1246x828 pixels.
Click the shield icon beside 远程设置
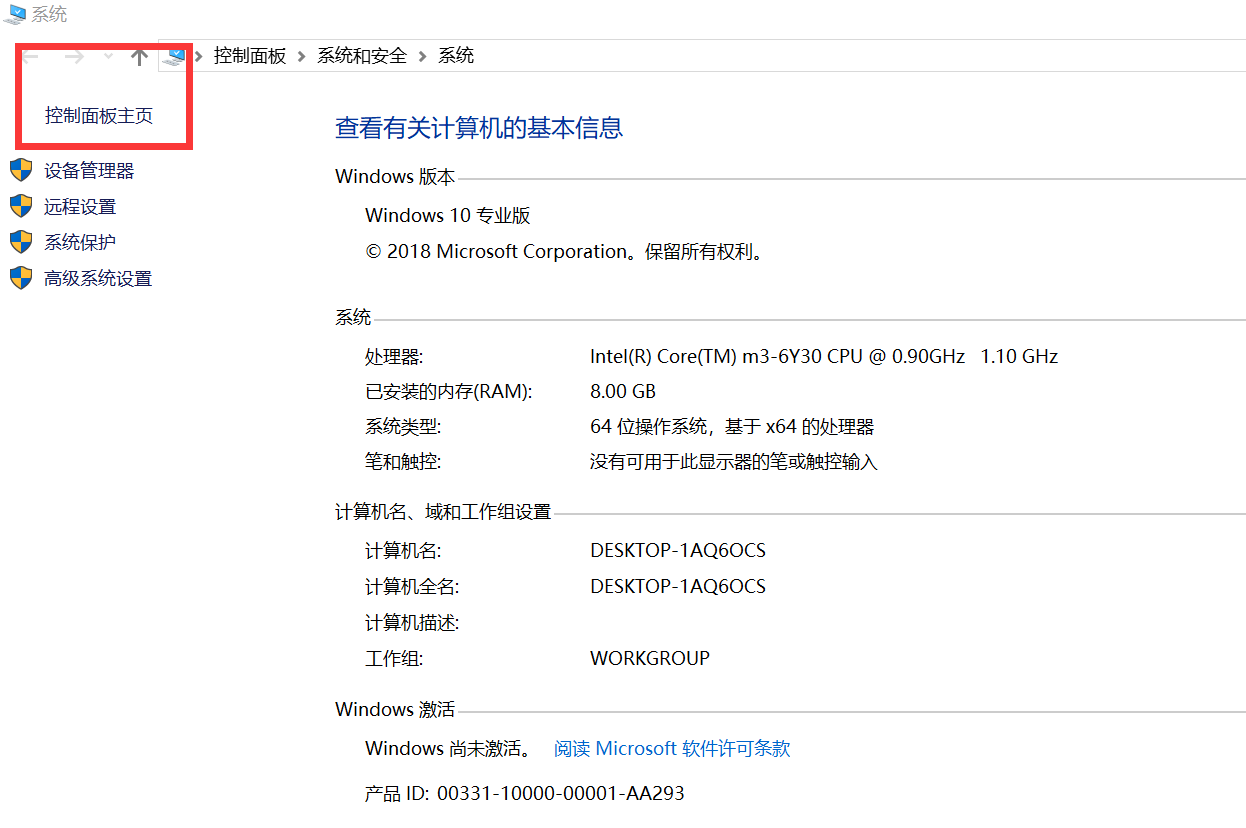[21, 207]
